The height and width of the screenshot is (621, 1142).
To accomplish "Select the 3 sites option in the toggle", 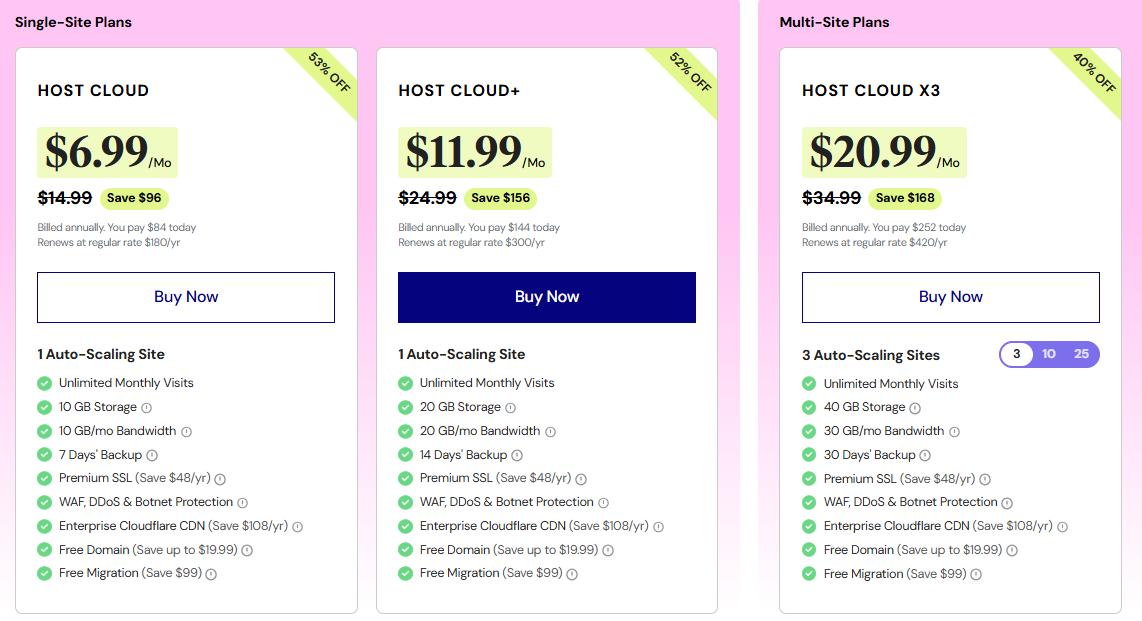I will click(x=1017, y=354).
